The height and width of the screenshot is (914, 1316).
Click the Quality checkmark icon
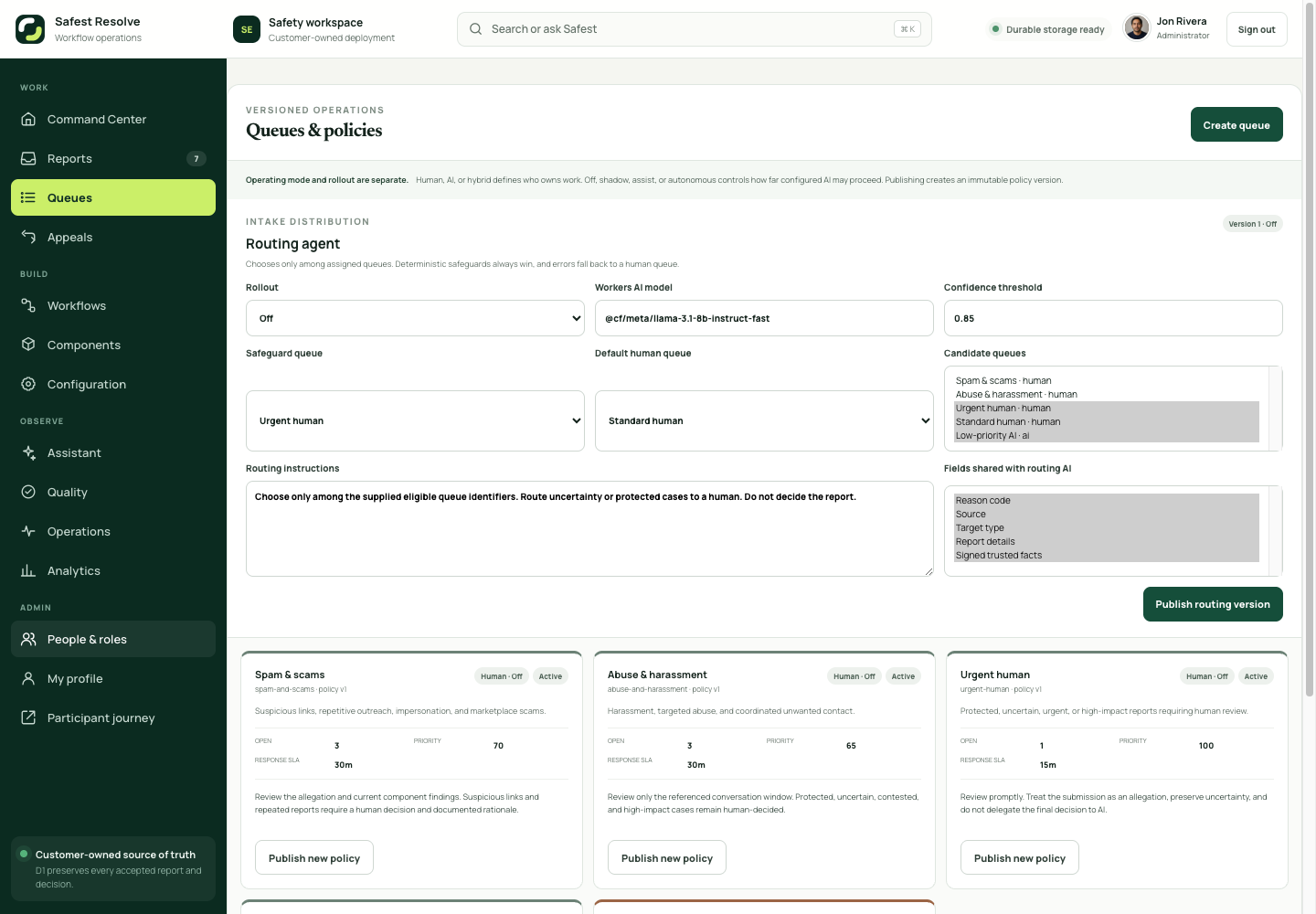[28, 492]
